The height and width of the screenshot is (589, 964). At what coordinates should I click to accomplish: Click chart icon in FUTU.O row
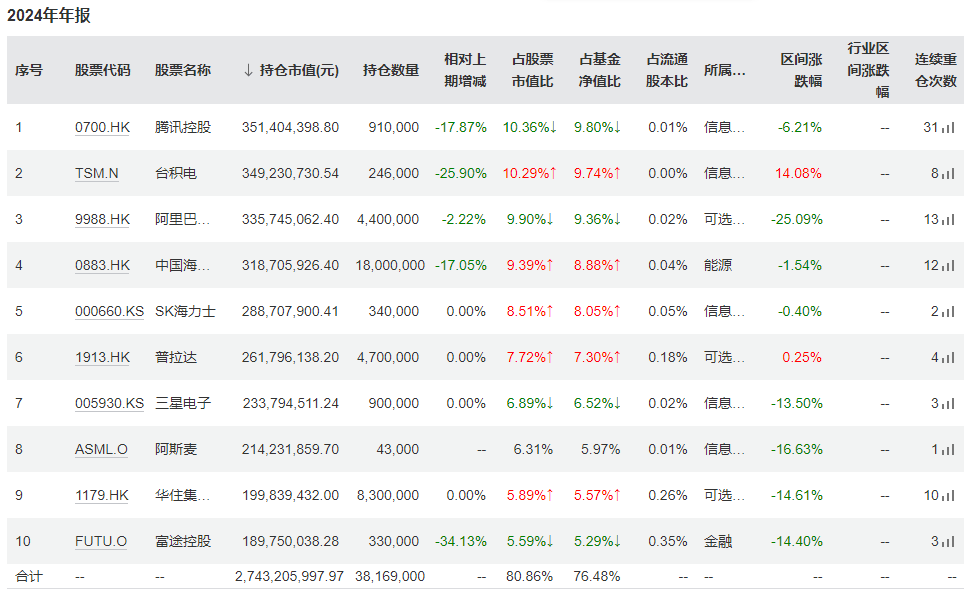[x=949, y=542]
